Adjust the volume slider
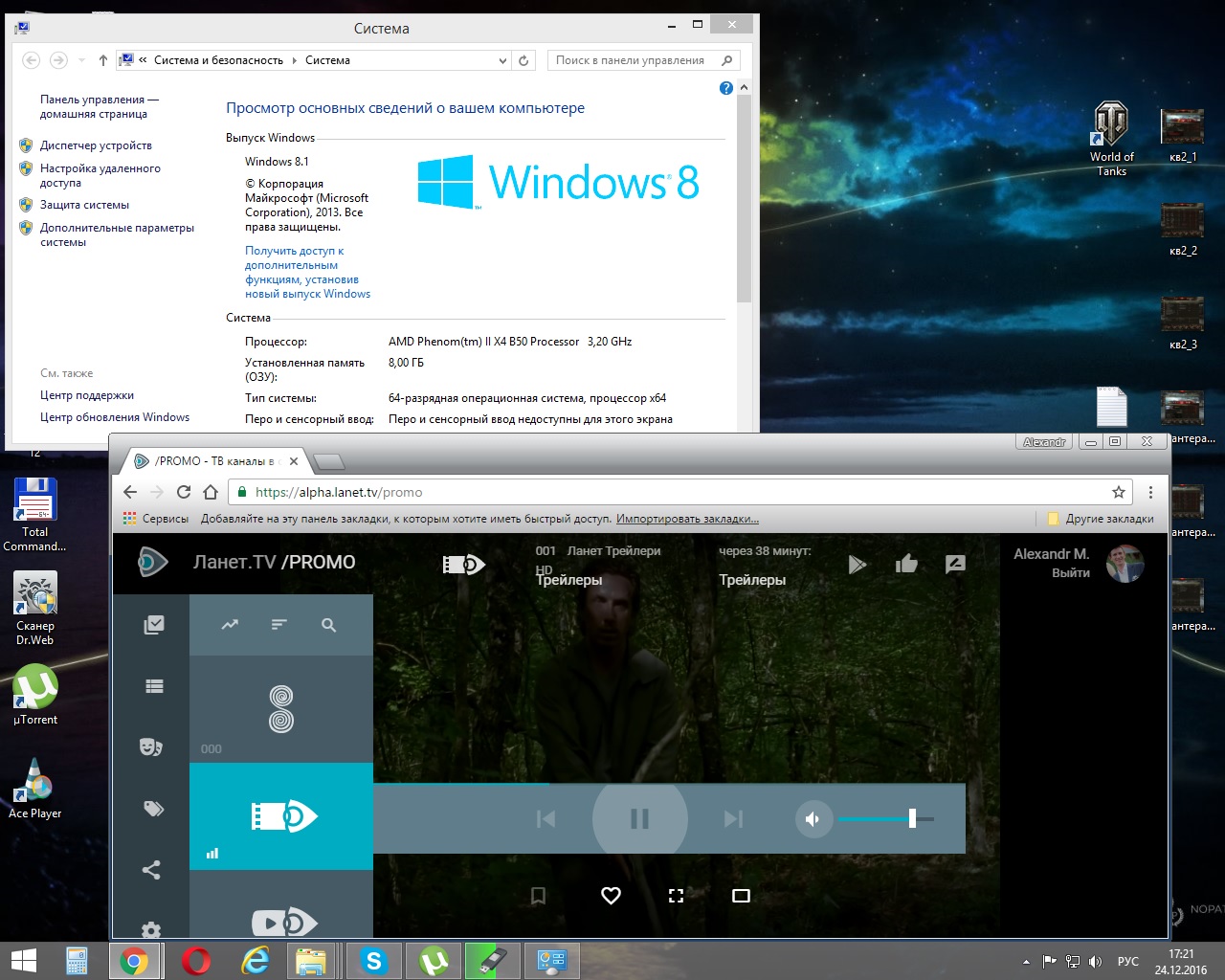The width and height of the screenshot is (1225, 980). (x=912, y=818)
